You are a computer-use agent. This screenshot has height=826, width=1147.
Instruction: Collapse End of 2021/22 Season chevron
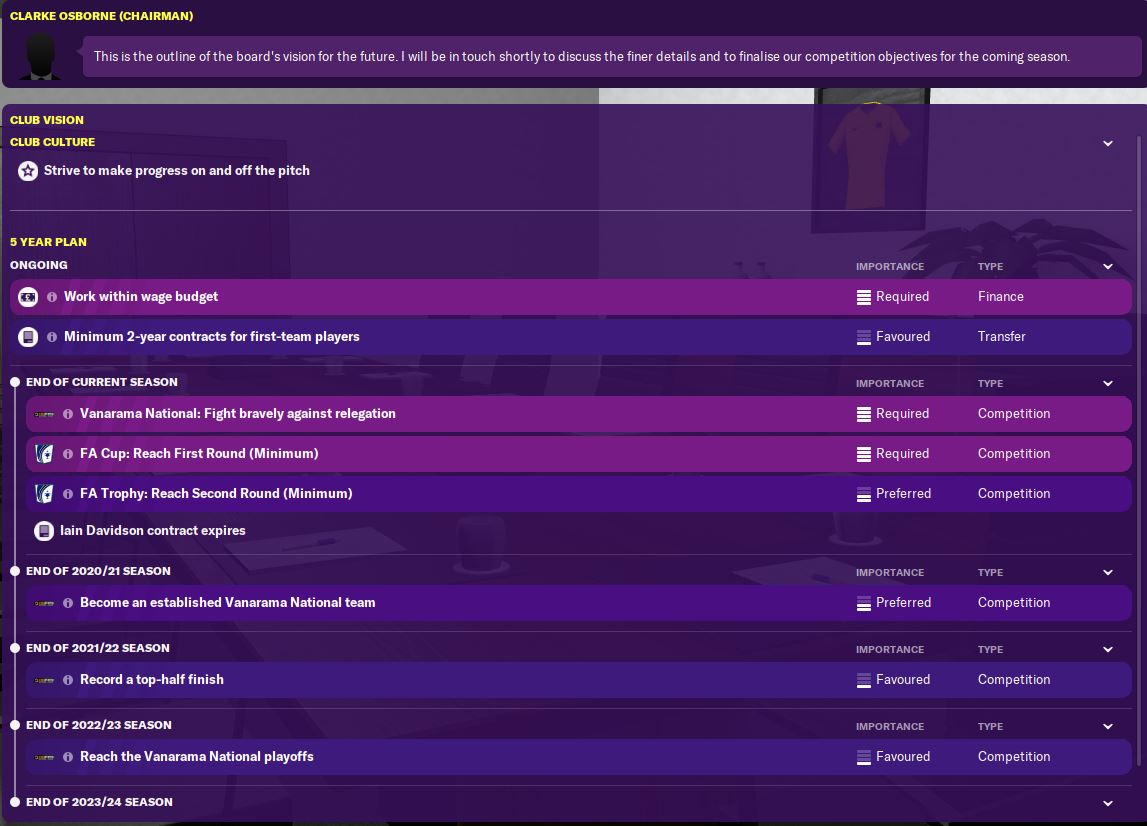pos(1108,649)
